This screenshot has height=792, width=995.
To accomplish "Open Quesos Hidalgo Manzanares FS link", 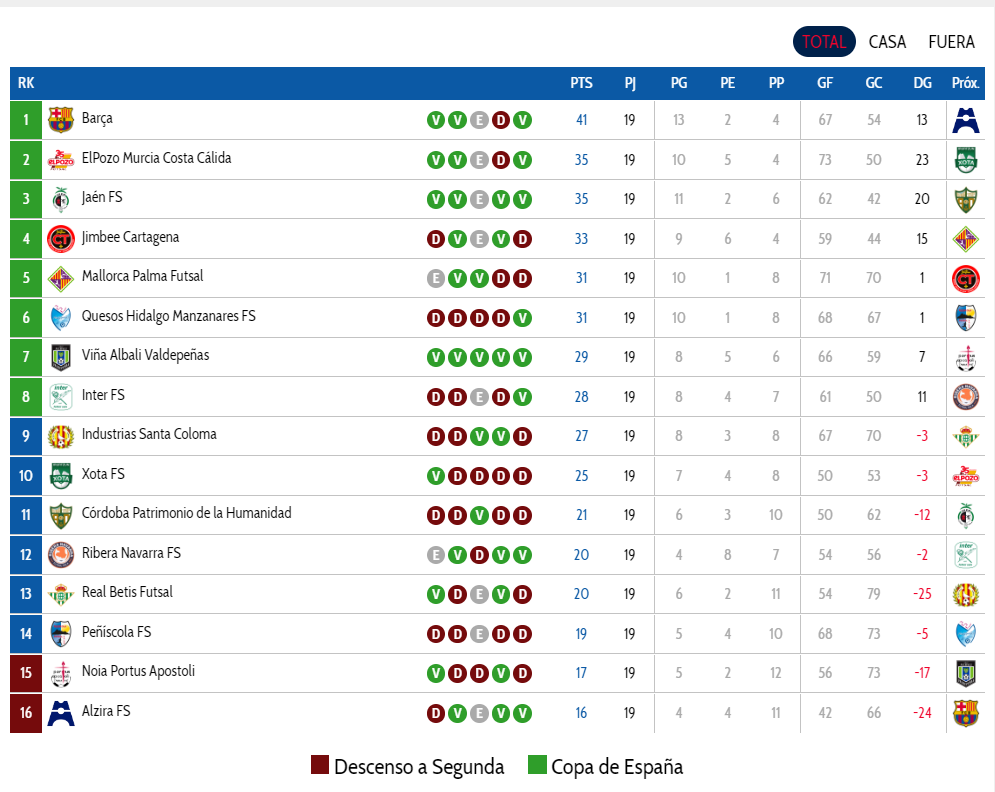I will point(168,316).
